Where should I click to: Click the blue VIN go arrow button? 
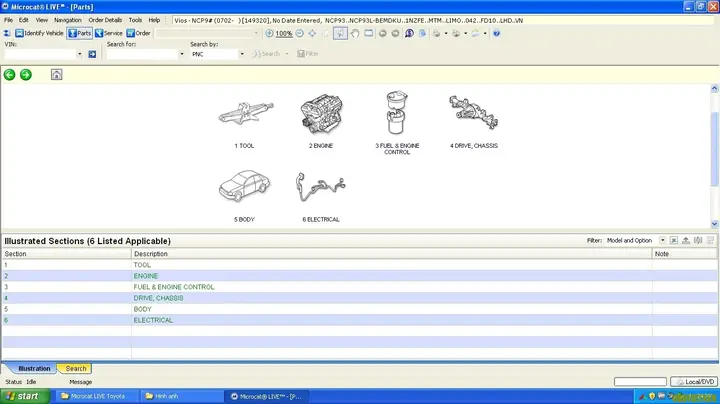(x=92, y=54)
